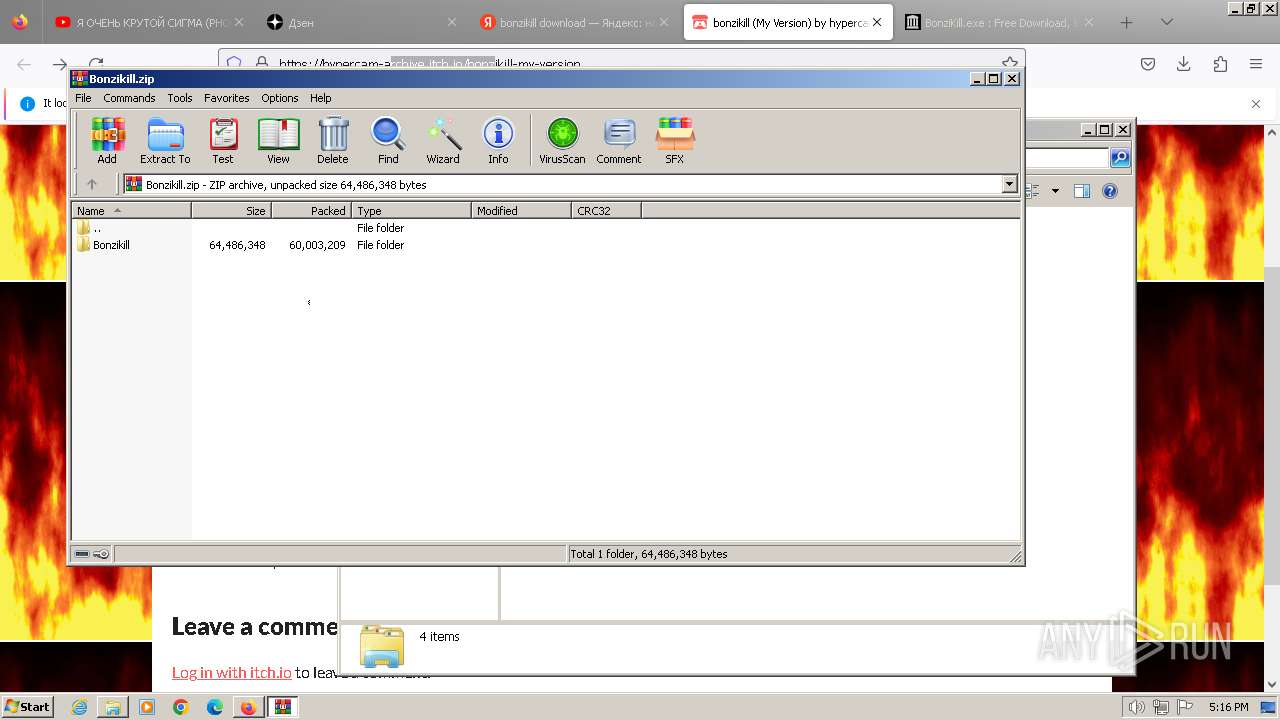Click the Explorer window search button
This screenshot has width=1280, height=720.
1120,157
